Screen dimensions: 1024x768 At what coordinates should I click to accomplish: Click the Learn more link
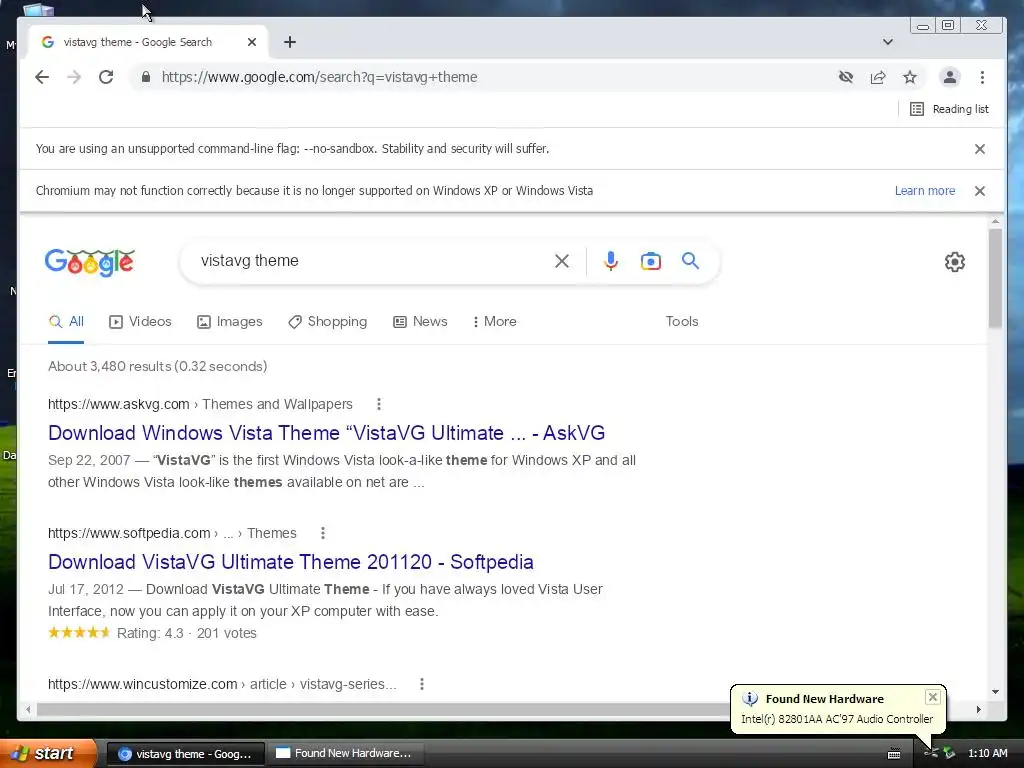[925, 191]
